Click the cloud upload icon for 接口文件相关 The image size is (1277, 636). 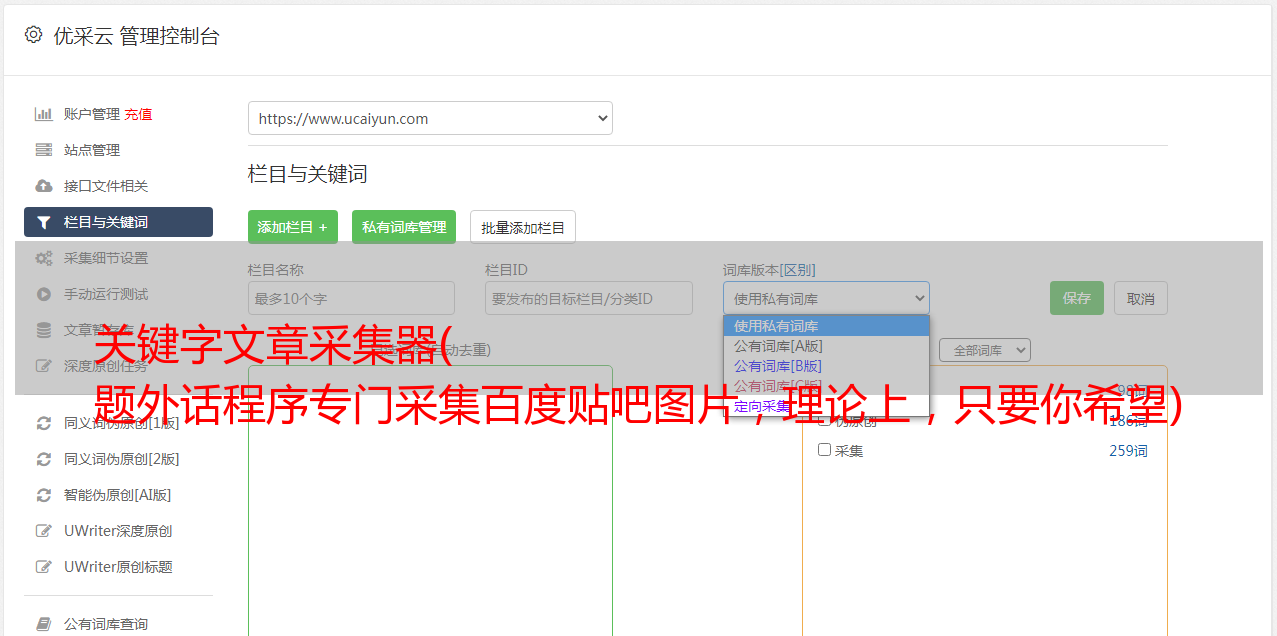pyautogui.click(x=43, y=186)
